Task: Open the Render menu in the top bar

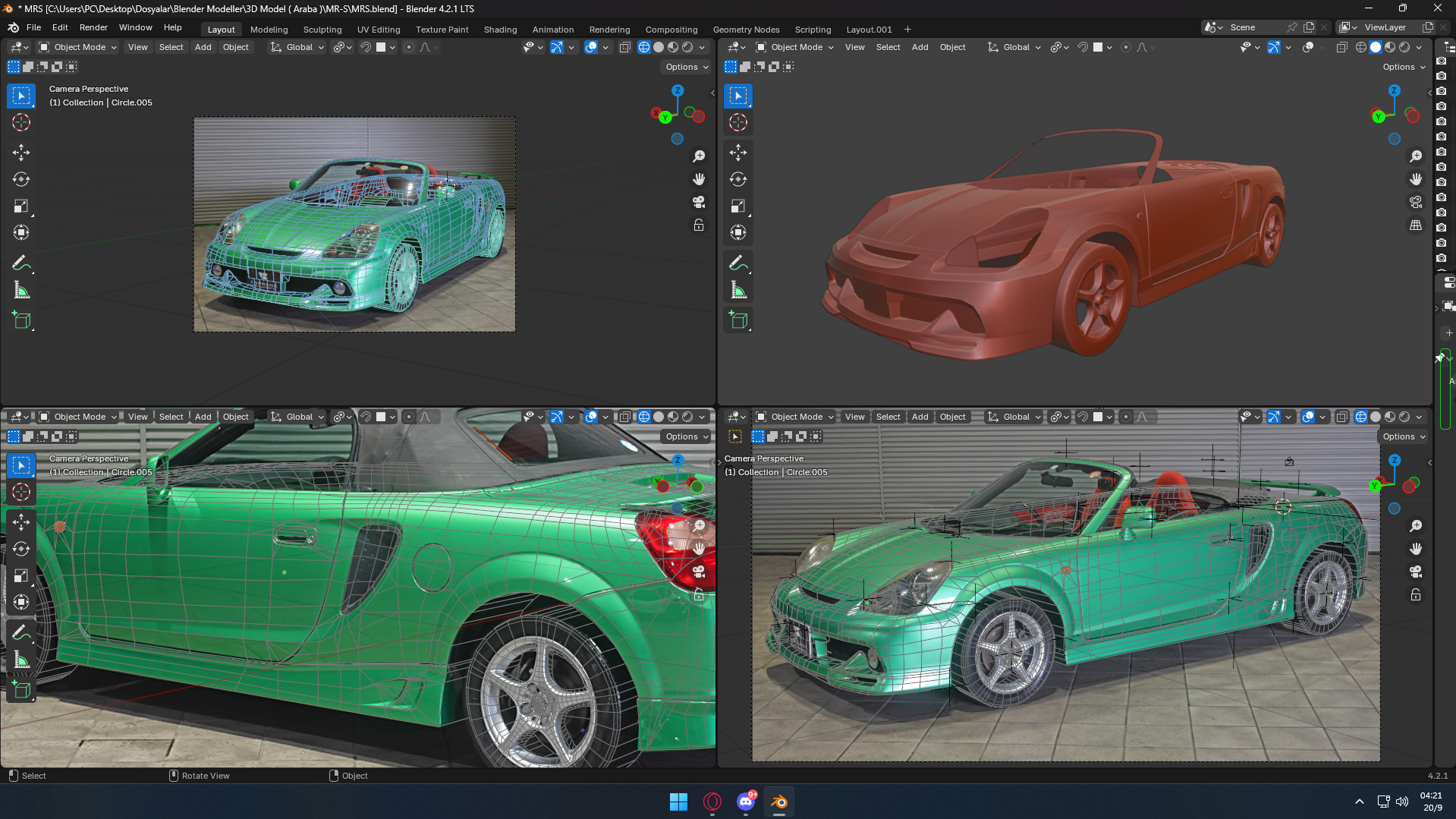Action: (93, 27)
